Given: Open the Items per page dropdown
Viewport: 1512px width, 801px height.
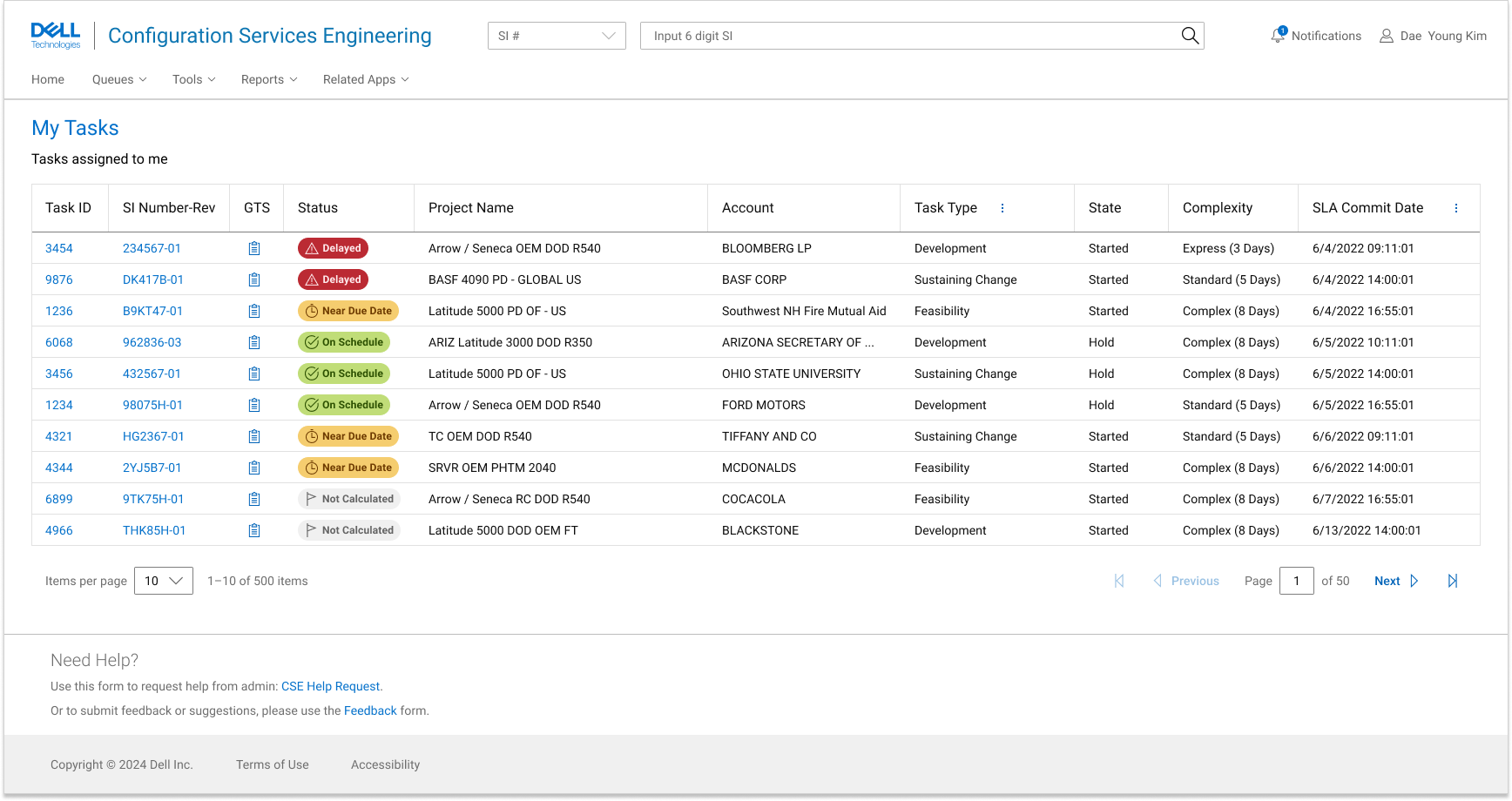Looking at the screenshot, I should [164, 581].
